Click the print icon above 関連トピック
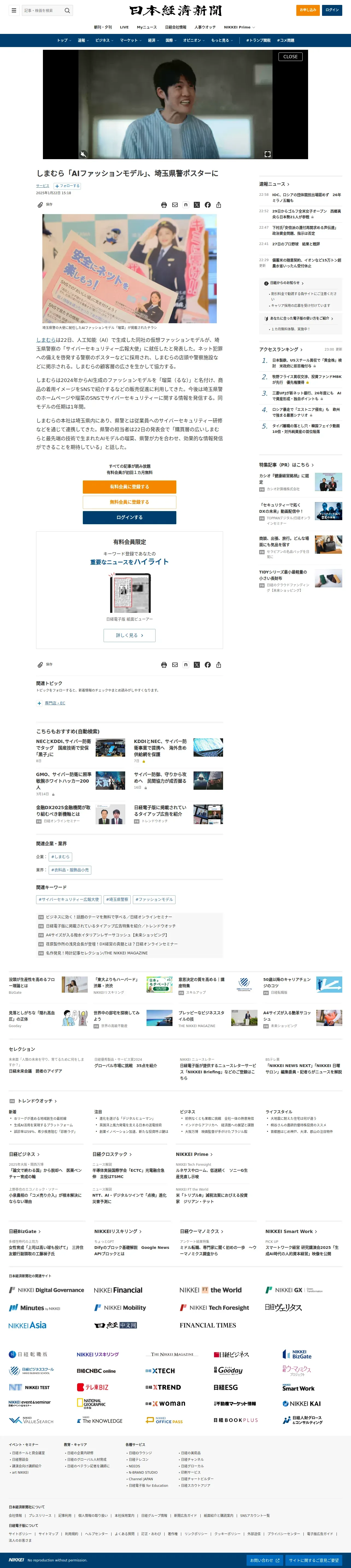The width and height of the screenshot is (351, 1568). [x=164, y=665]
